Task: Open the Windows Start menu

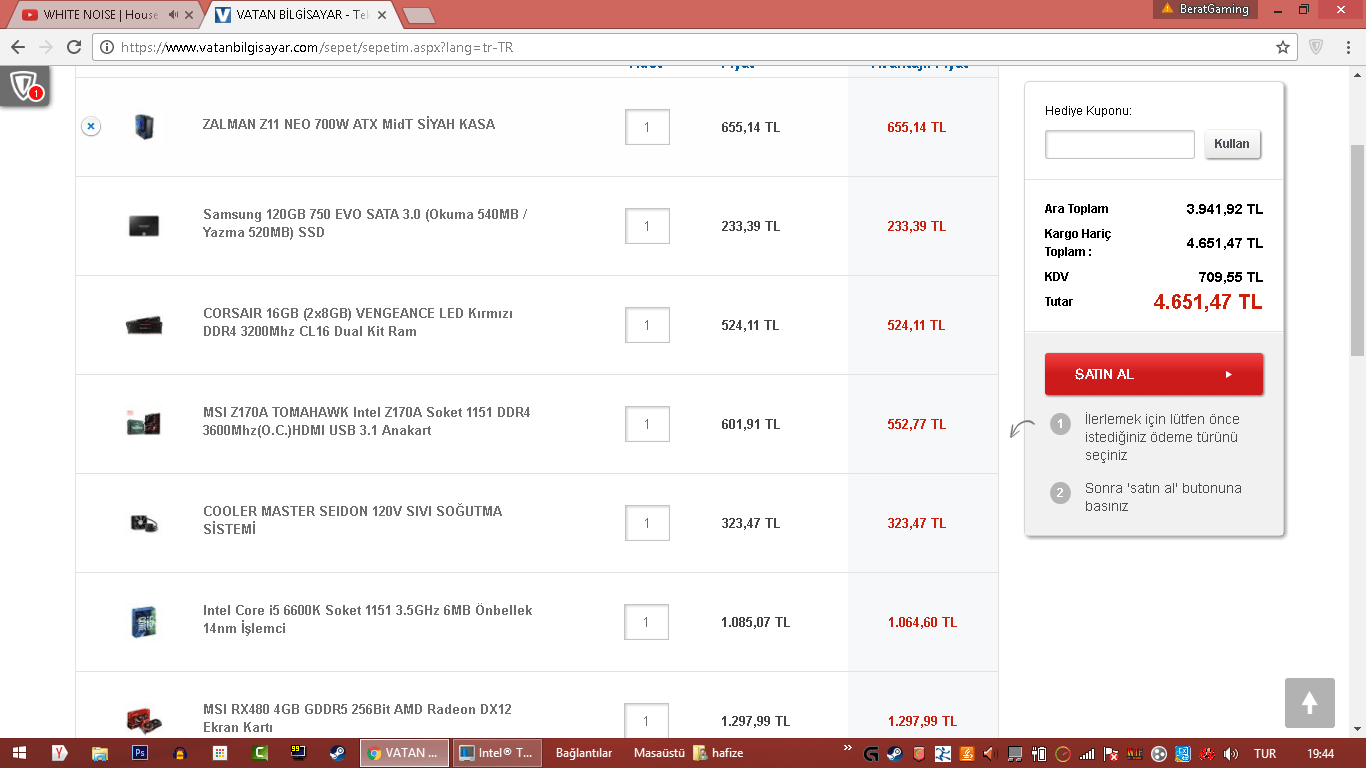Action: coord(18,753)
